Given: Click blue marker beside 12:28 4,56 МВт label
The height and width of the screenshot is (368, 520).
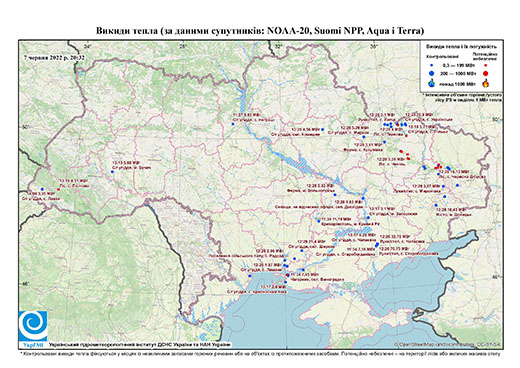Looking at the screenshot, I should click(x=323, y=129).
